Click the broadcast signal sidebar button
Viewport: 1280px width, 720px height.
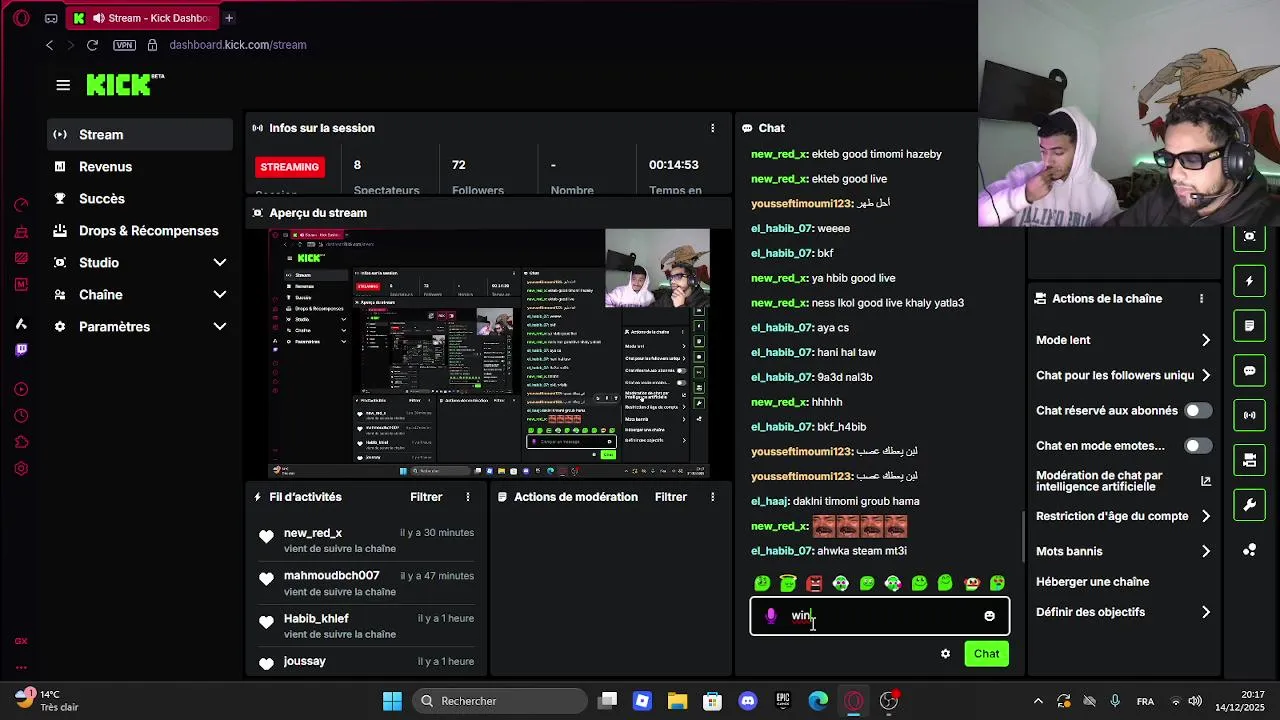pyautogui.click(x=1249, y=415)
